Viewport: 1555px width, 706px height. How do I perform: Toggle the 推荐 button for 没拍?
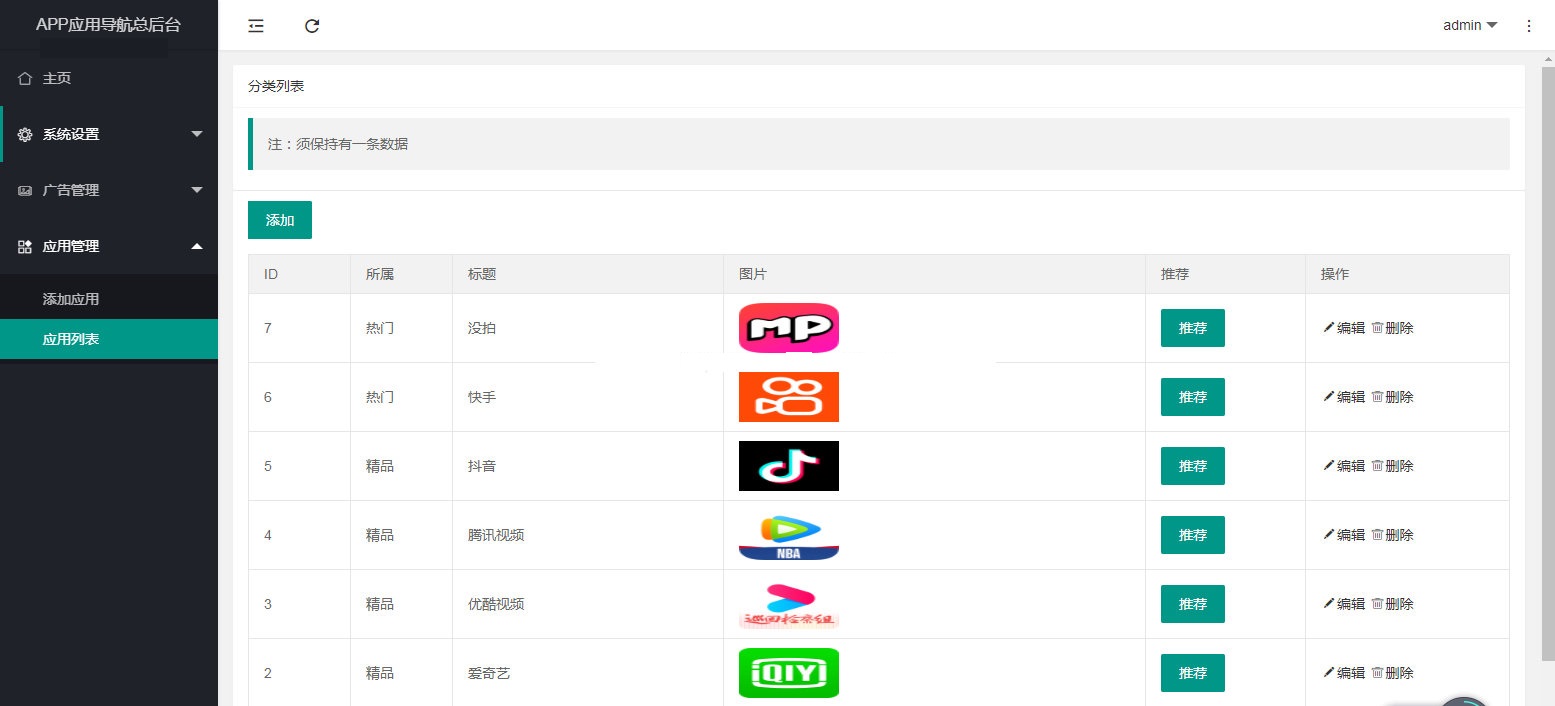pos(1192,328)
